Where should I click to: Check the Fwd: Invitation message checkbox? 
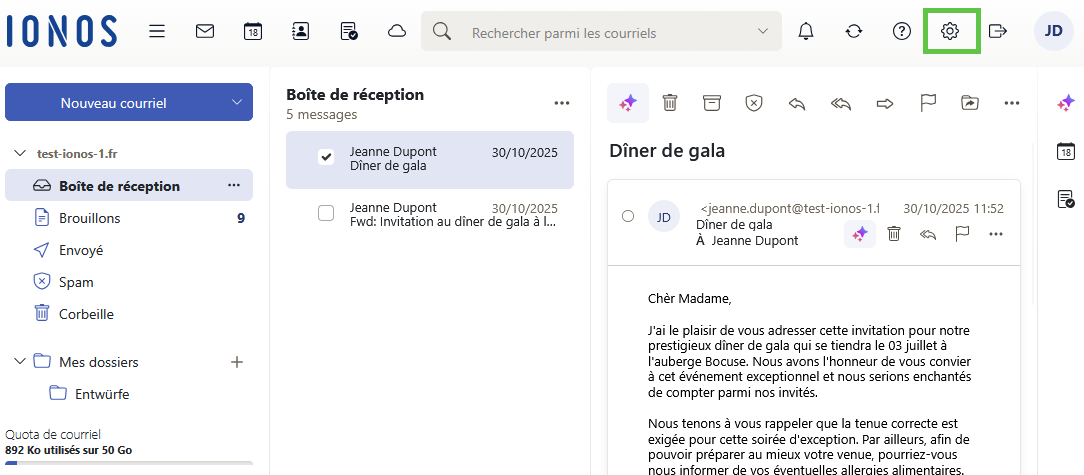326,213
